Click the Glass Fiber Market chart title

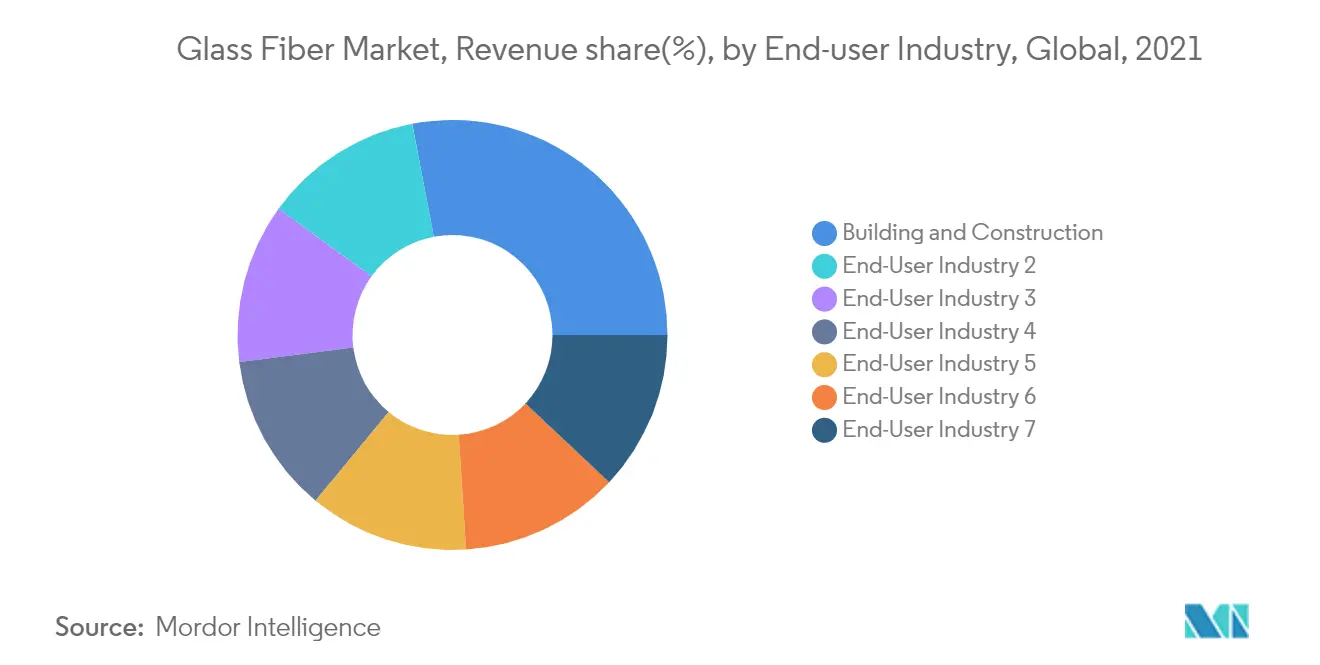click(x=689, y=49)
